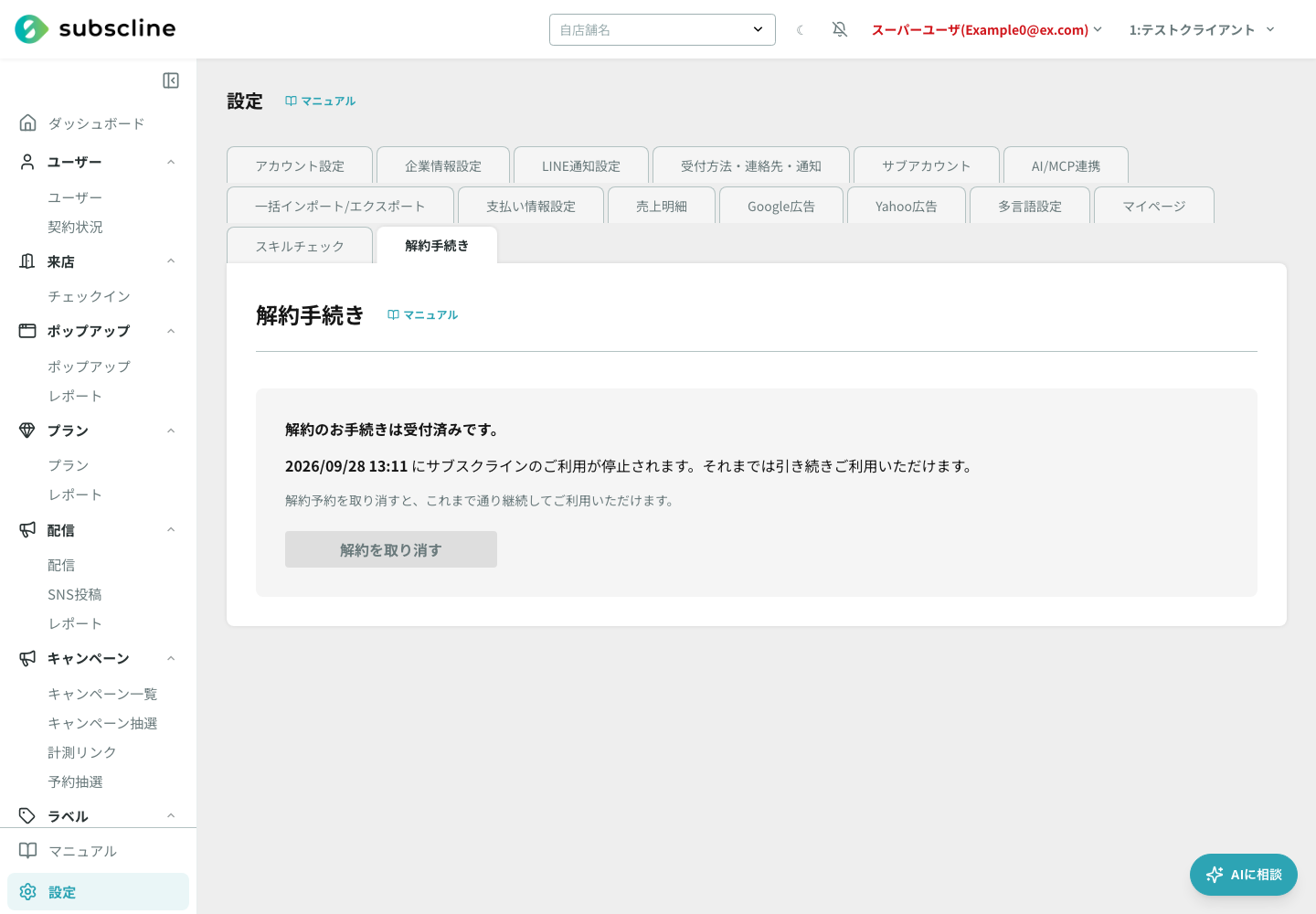
Task: Open the 支払い情報設定 tab
Action: pos(531,206)
